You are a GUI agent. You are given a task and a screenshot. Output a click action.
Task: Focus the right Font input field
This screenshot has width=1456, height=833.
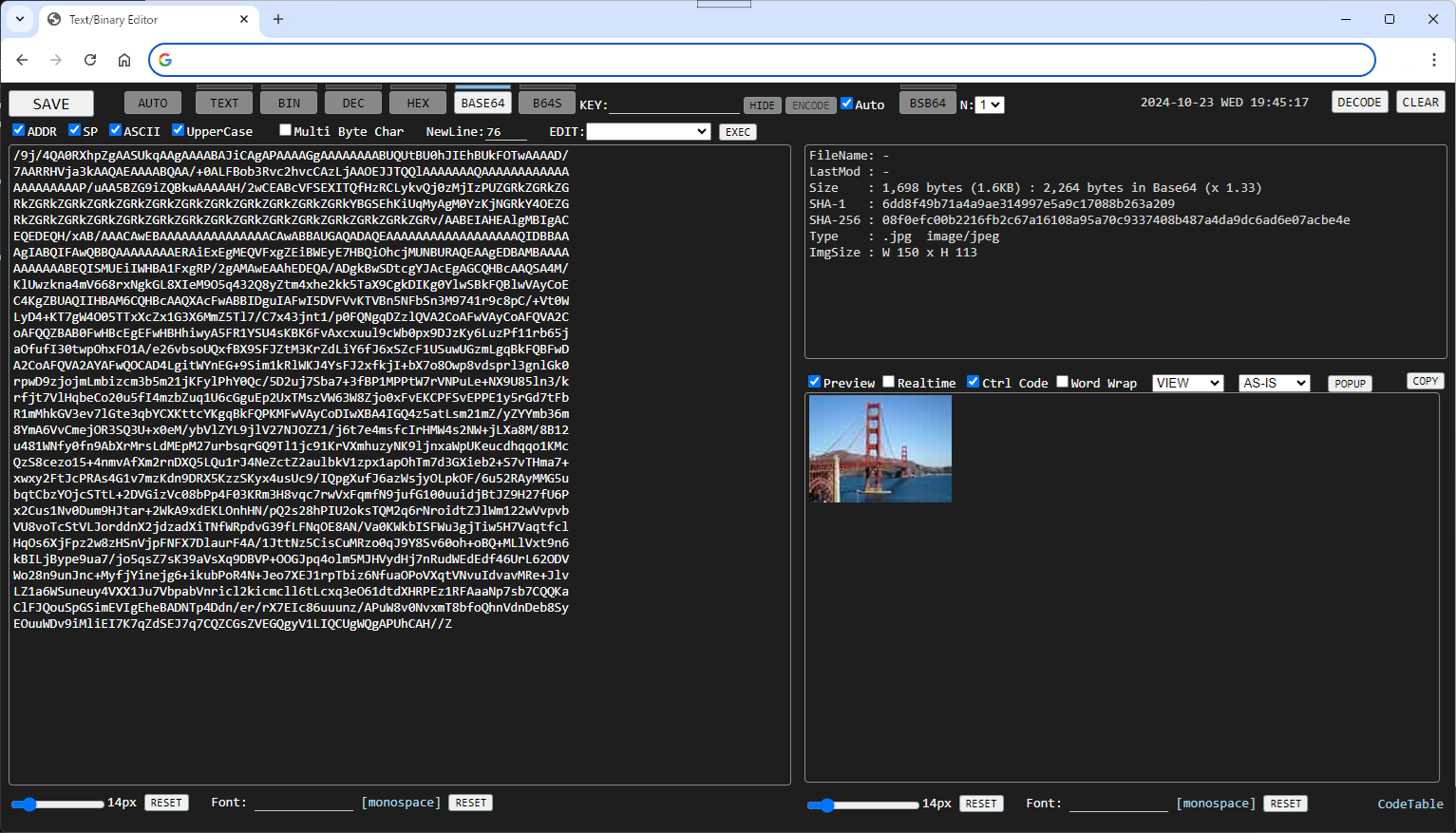(x=1118, y=805)
